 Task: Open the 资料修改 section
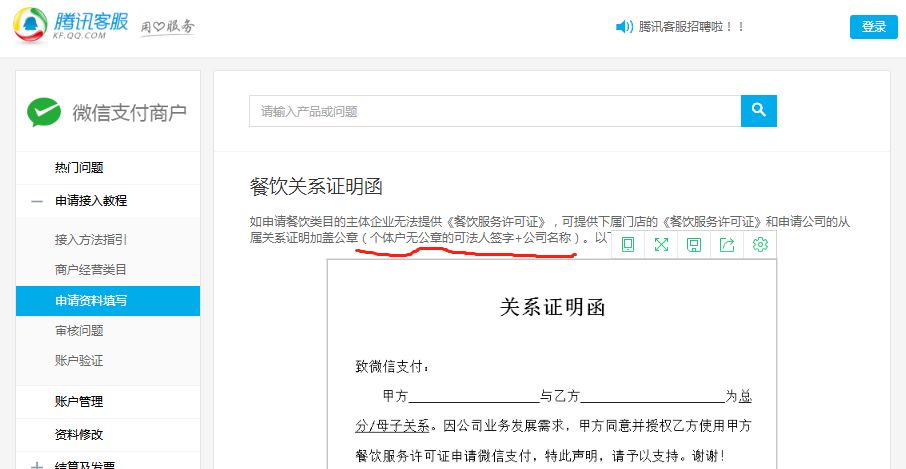(x=79, y=434)
